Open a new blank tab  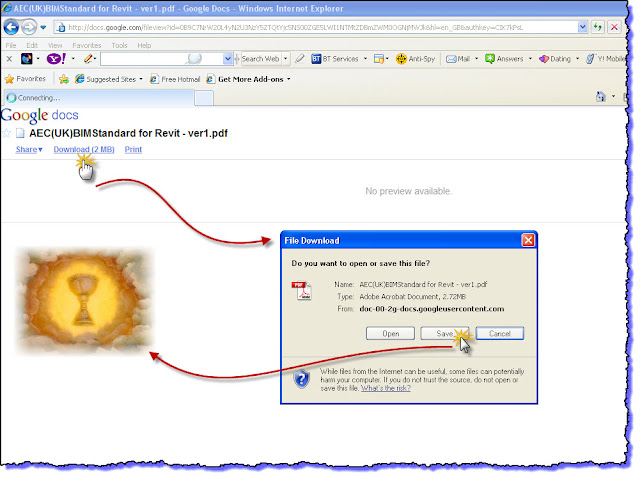[x=204, y=98]
